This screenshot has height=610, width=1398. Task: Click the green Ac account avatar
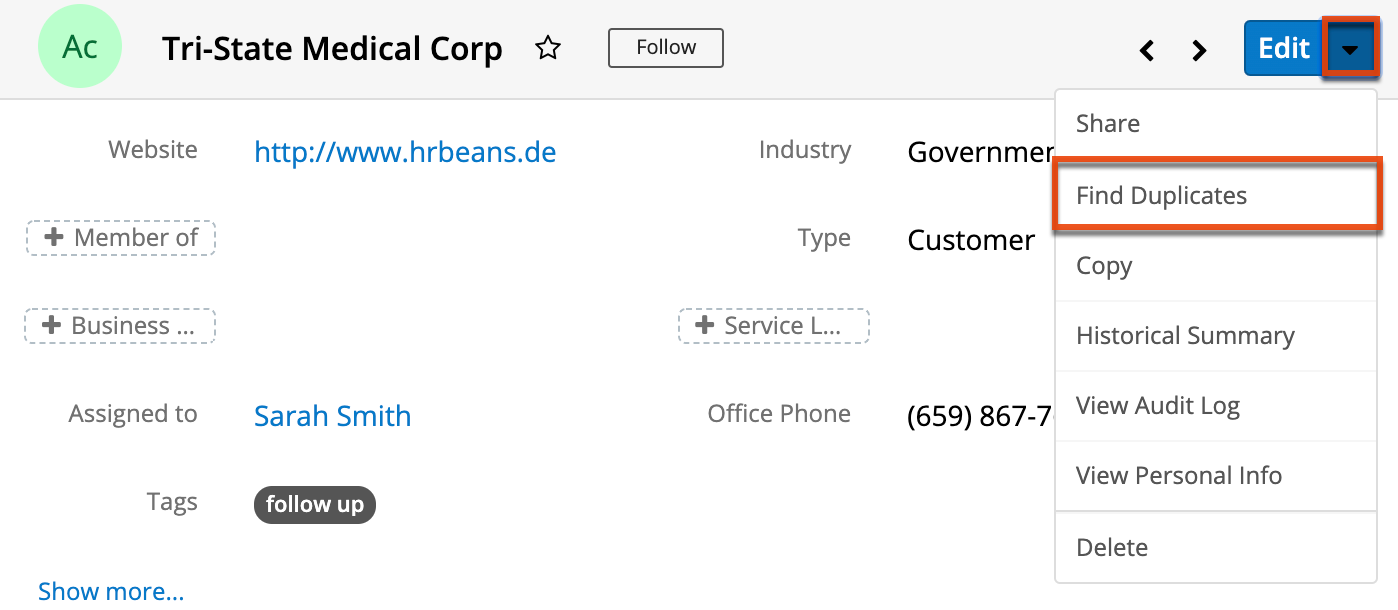click(80, 46)
